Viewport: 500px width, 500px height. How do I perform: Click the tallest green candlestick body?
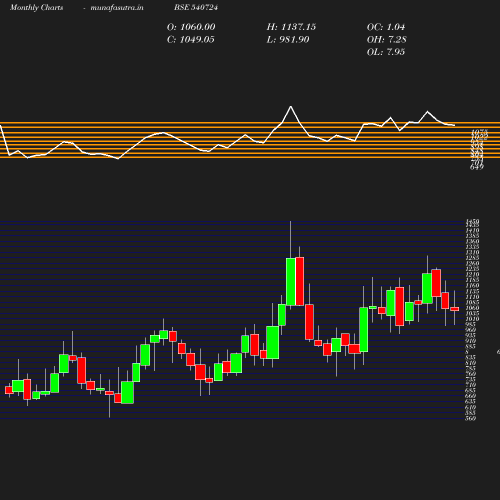click(x=291, y=282)
